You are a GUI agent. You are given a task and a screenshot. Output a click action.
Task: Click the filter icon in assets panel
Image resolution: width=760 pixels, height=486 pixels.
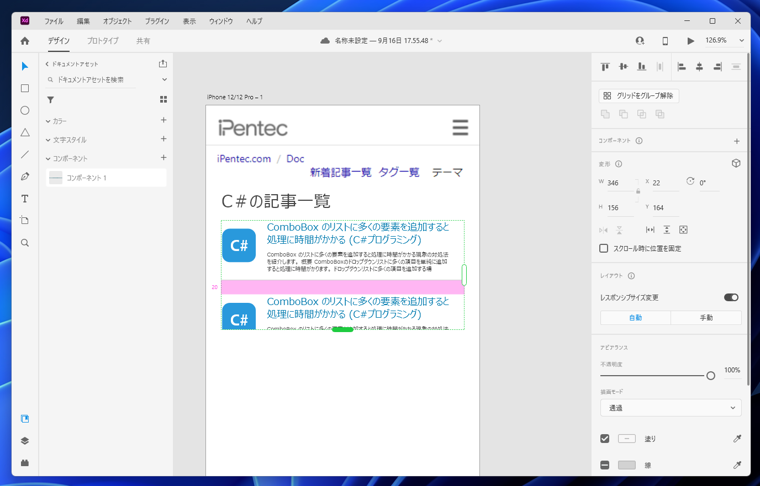[x=50, y=100]
